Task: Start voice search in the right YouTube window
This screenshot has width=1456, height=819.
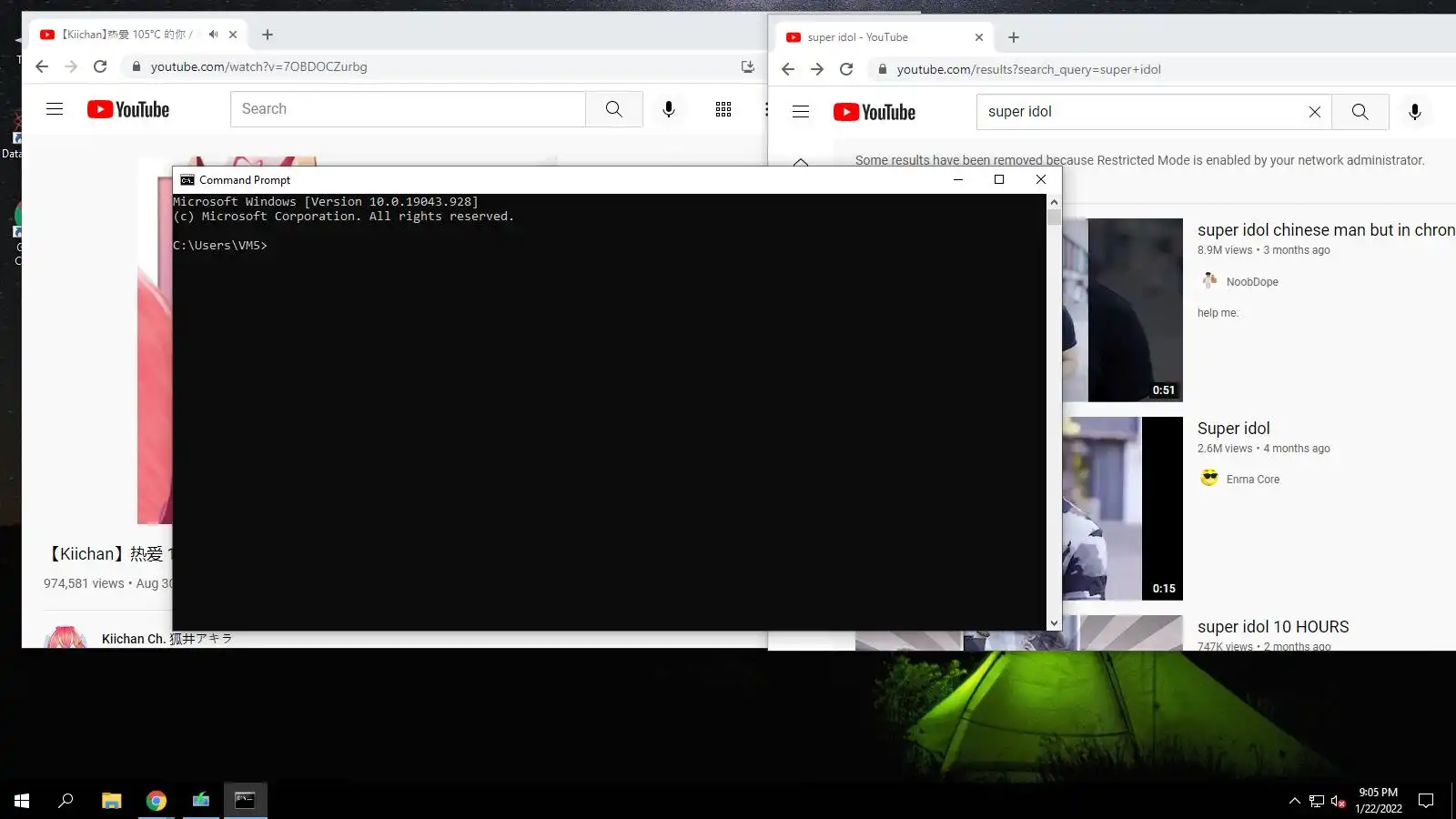Action: coord(1415,112)
